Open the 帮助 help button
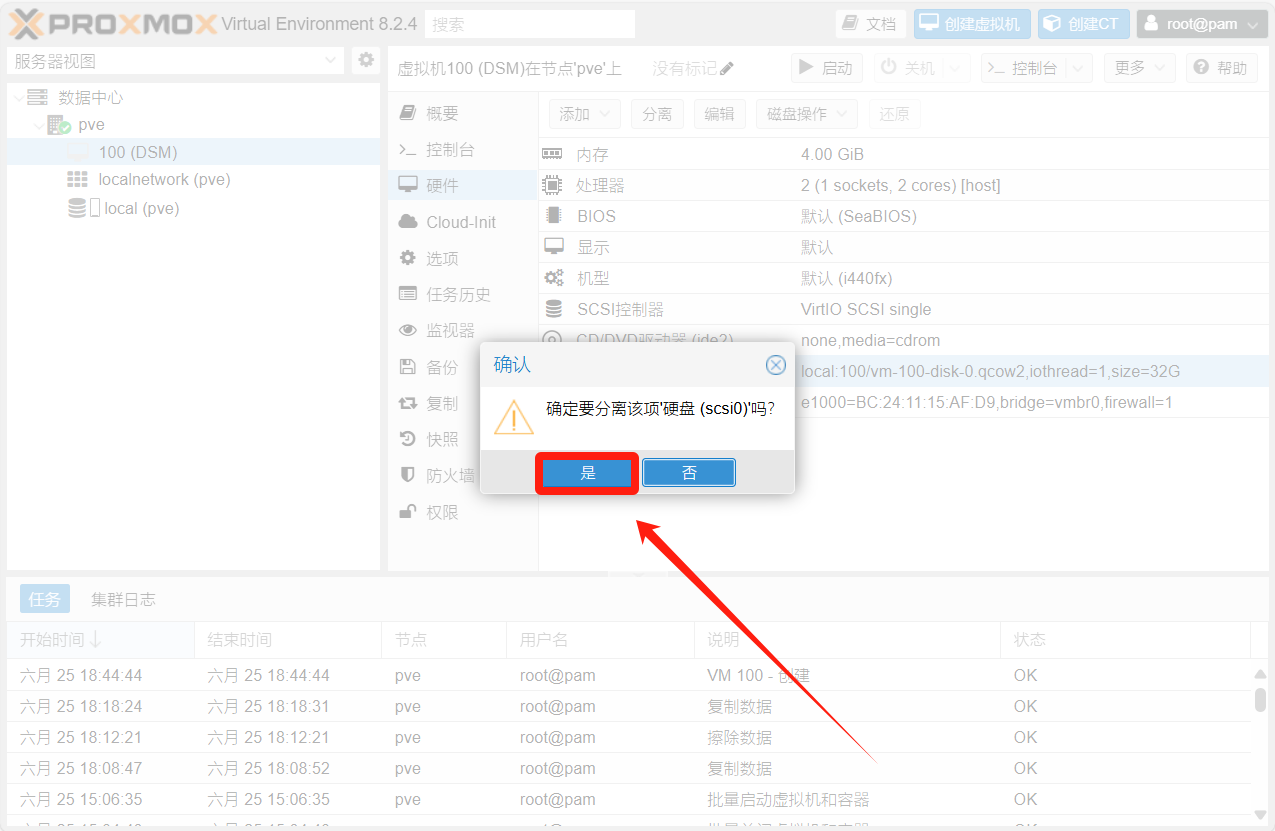The width and height of the screenshot is (1275, 831). [1222, 68]
